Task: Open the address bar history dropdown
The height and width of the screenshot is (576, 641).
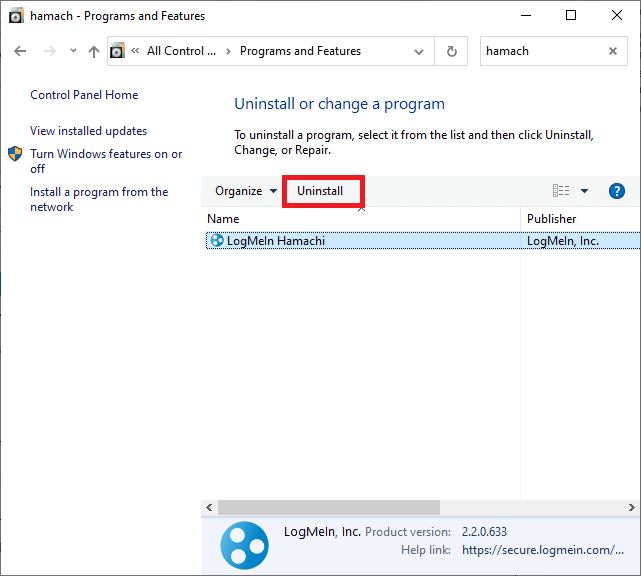Action: 419,52
